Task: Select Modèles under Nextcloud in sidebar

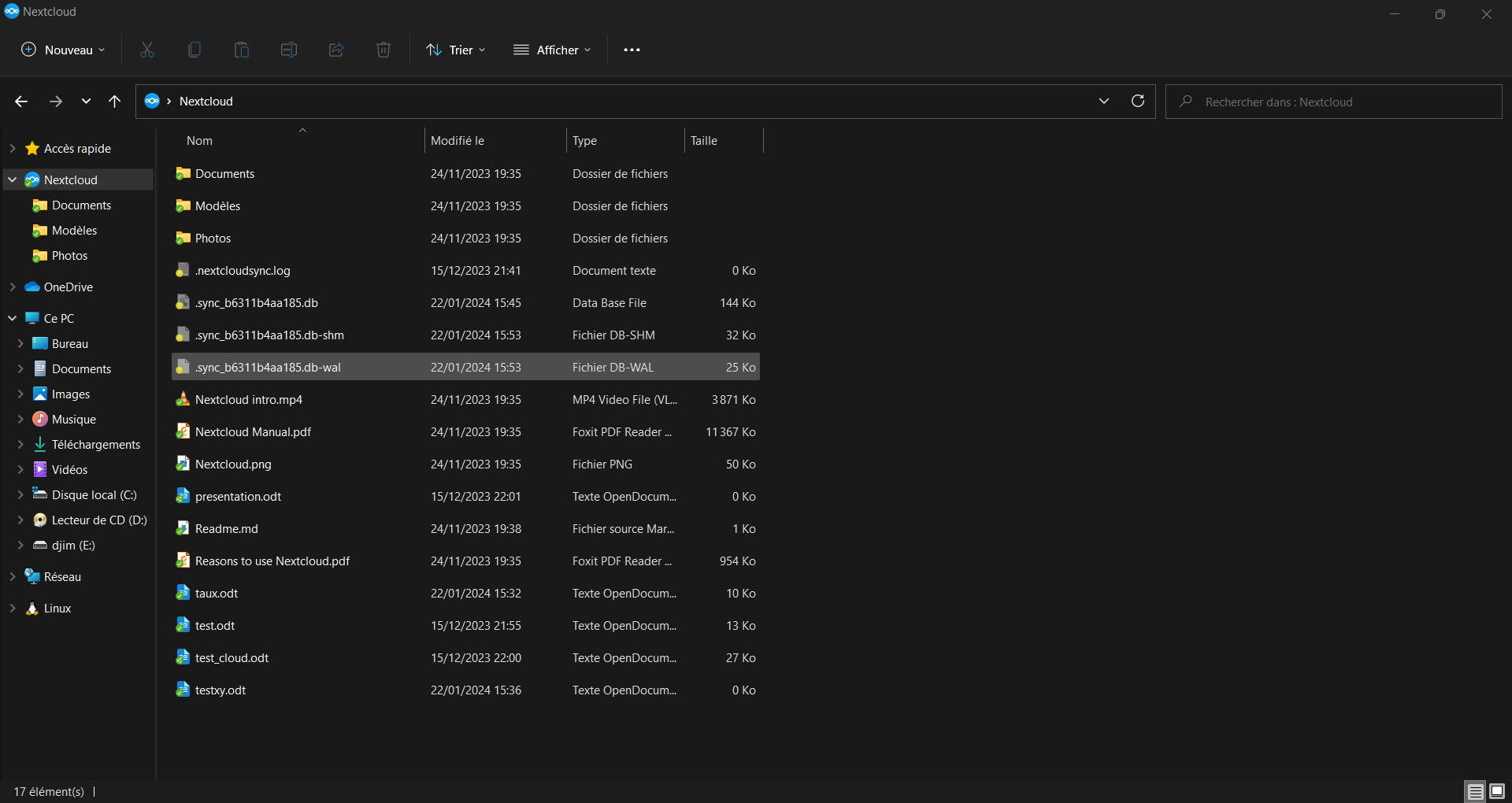Action: pyautogui.click(x=74, y=230)
